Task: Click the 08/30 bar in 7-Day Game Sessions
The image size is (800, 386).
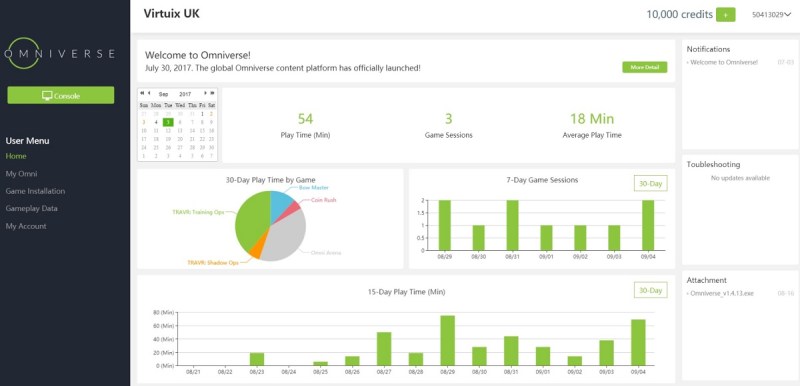Action: pyautogui.click(x=478, y=238)
